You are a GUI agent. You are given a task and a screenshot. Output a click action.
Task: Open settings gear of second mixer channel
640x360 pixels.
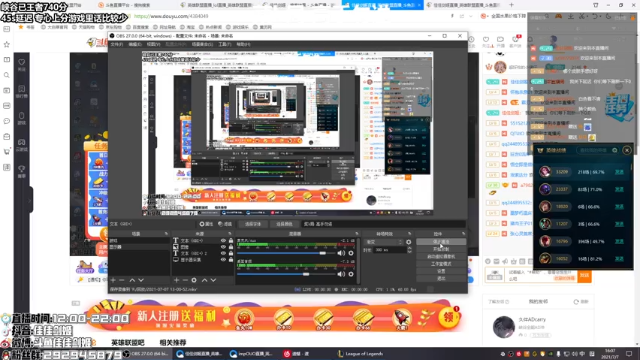[x=351, y=274]
